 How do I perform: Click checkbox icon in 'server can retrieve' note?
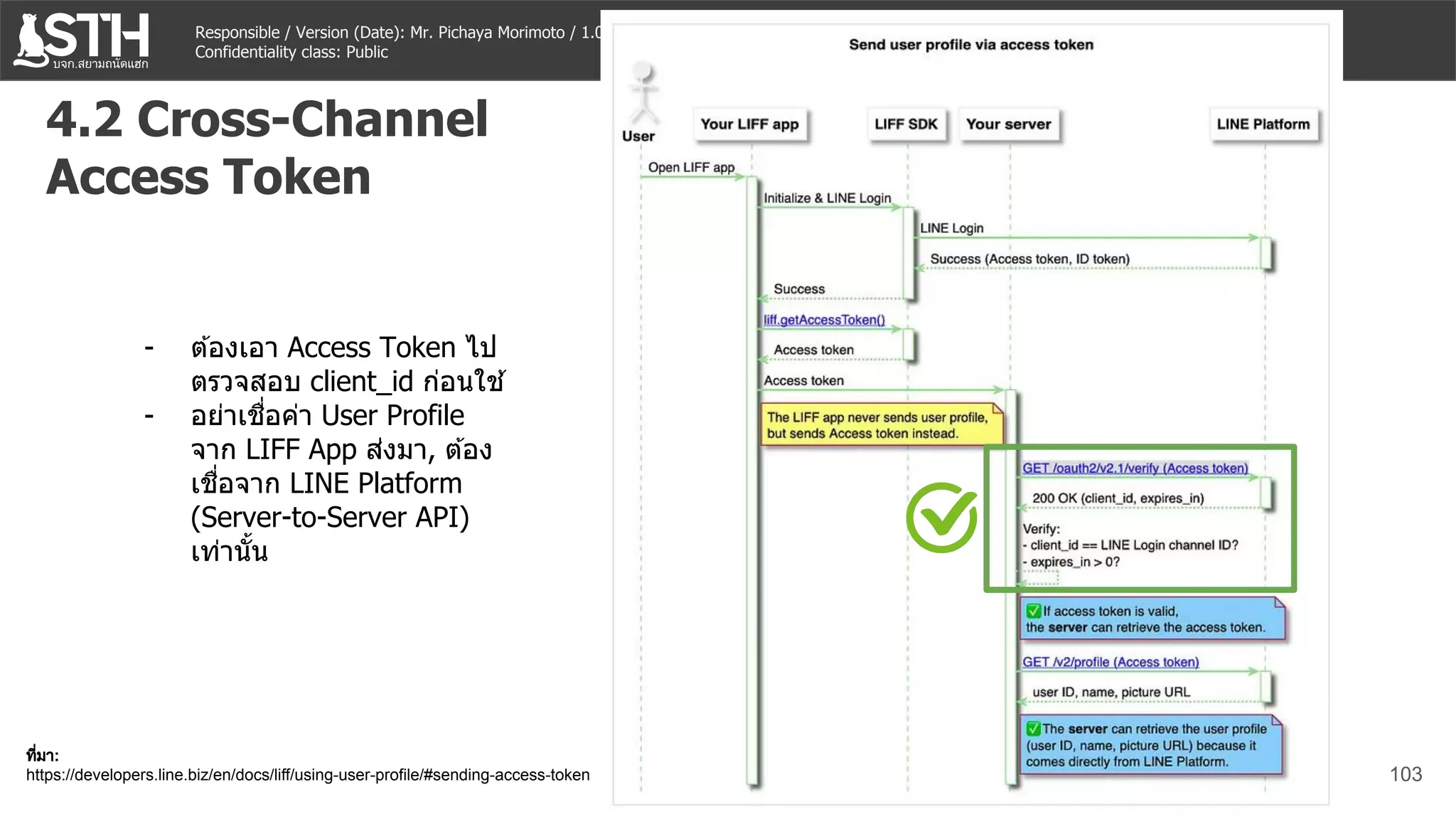coord(1034,729)
